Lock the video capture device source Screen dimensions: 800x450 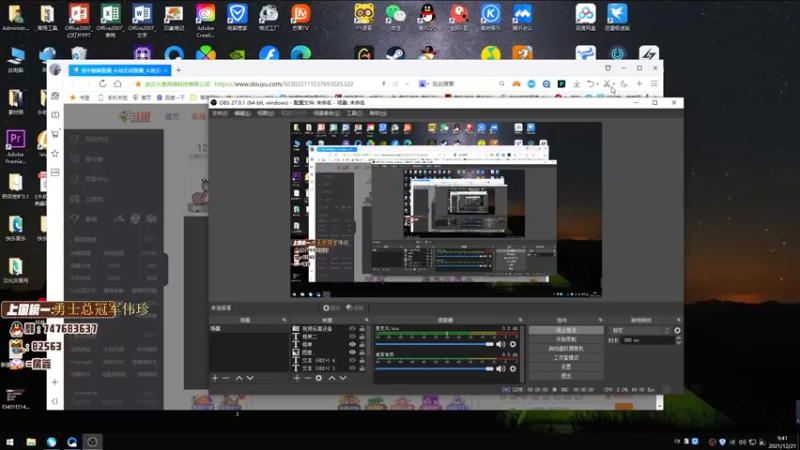click(x=362, y=329)
